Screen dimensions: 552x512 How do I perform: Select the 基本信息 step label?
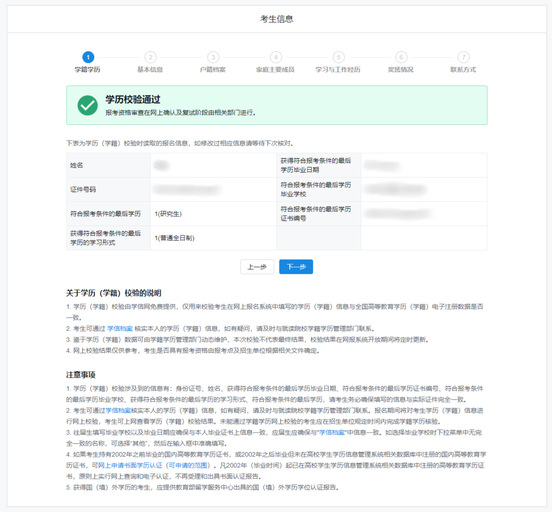click(150, 69)
